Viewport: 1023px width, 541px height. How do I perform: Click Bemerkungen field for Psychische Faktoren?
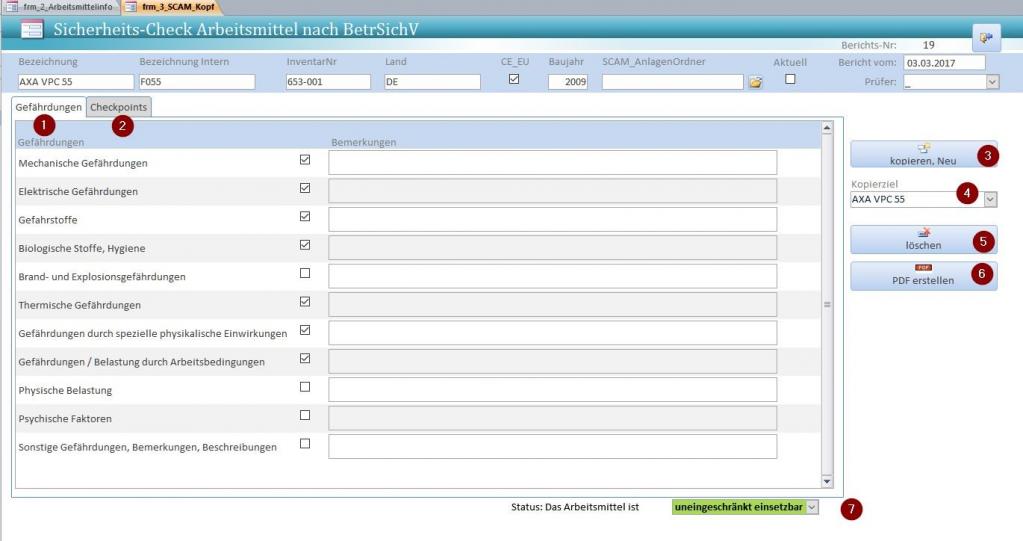(x=553, y=418)
